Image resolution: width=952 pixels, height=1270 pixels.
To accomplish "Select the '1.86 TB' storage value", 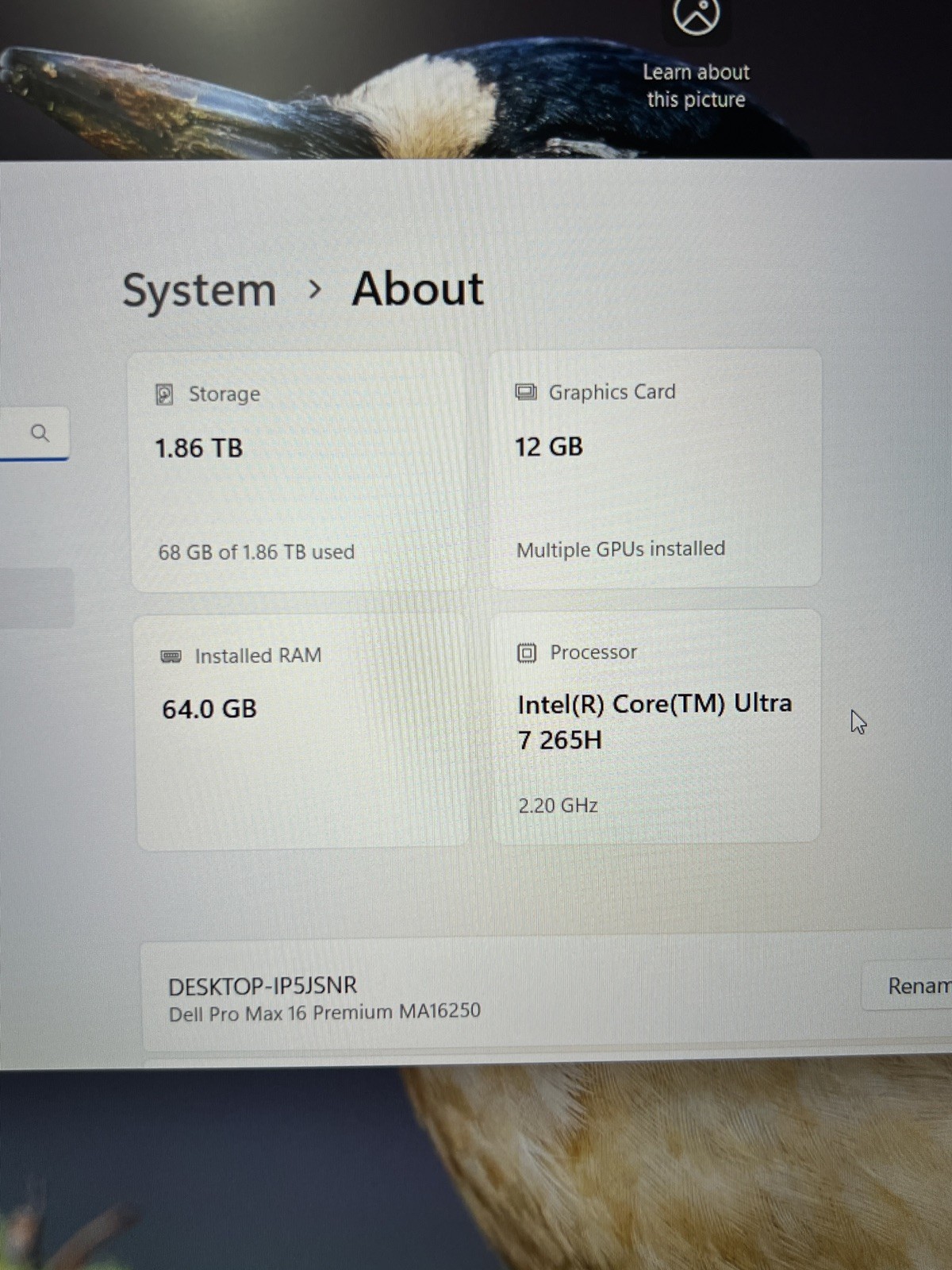I will [198, 448].
